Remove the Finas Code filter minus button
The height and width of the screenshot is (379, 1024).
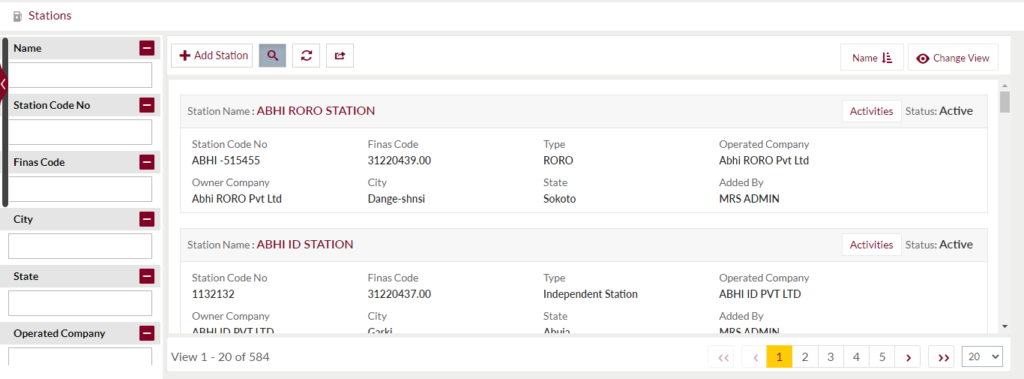tap(147, 162)
